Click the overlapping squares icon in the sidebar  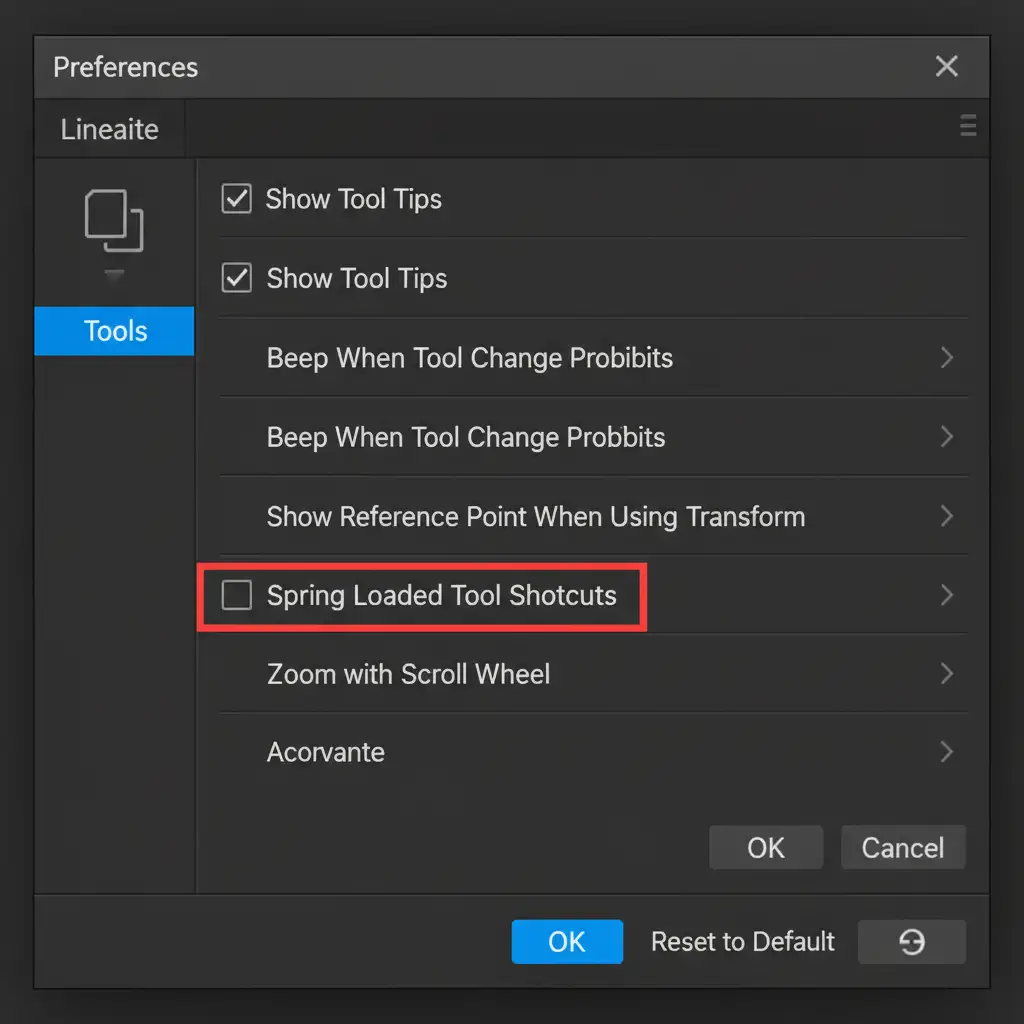(x=114, y=220)
